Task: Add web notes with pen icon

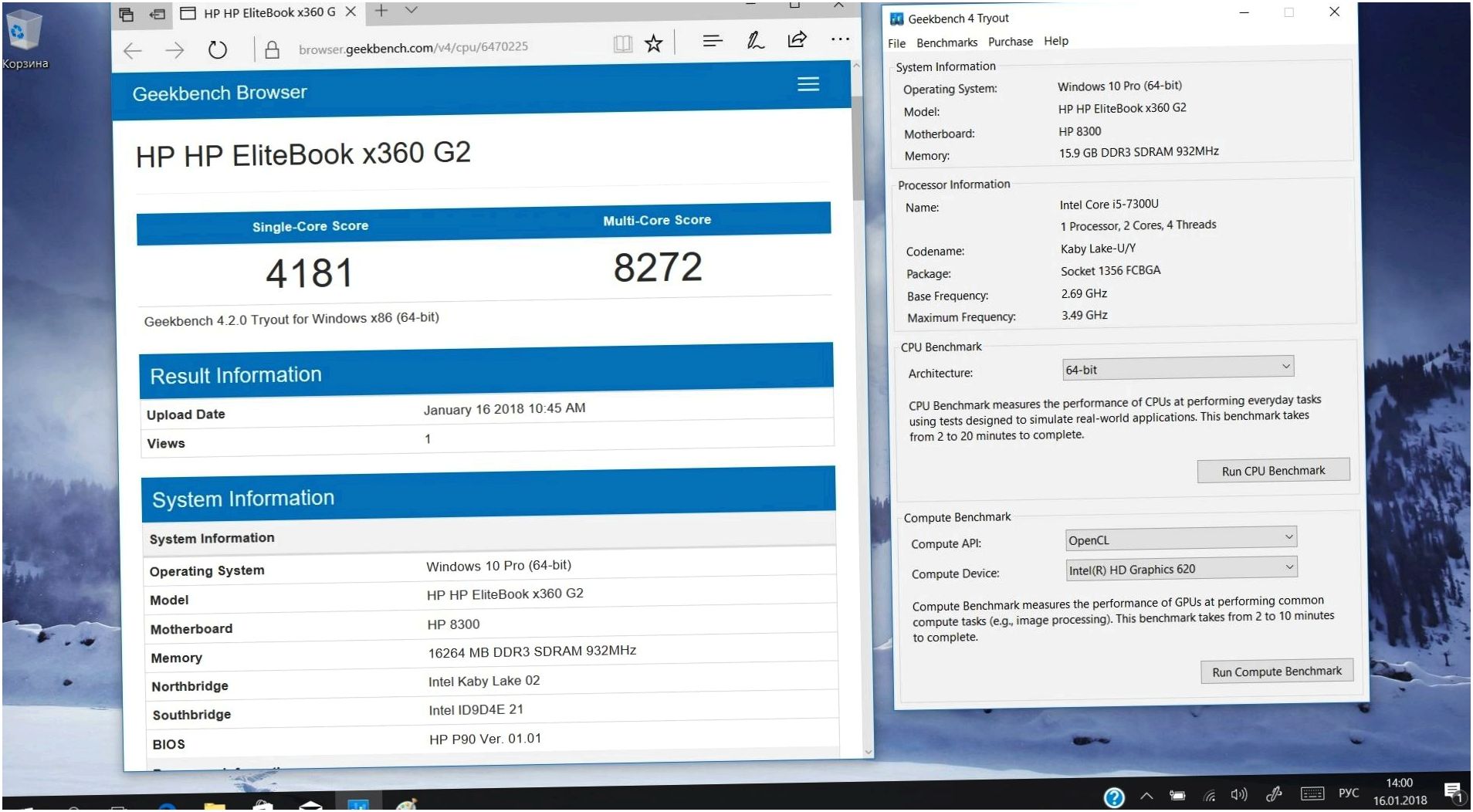Action: [755, 40]
